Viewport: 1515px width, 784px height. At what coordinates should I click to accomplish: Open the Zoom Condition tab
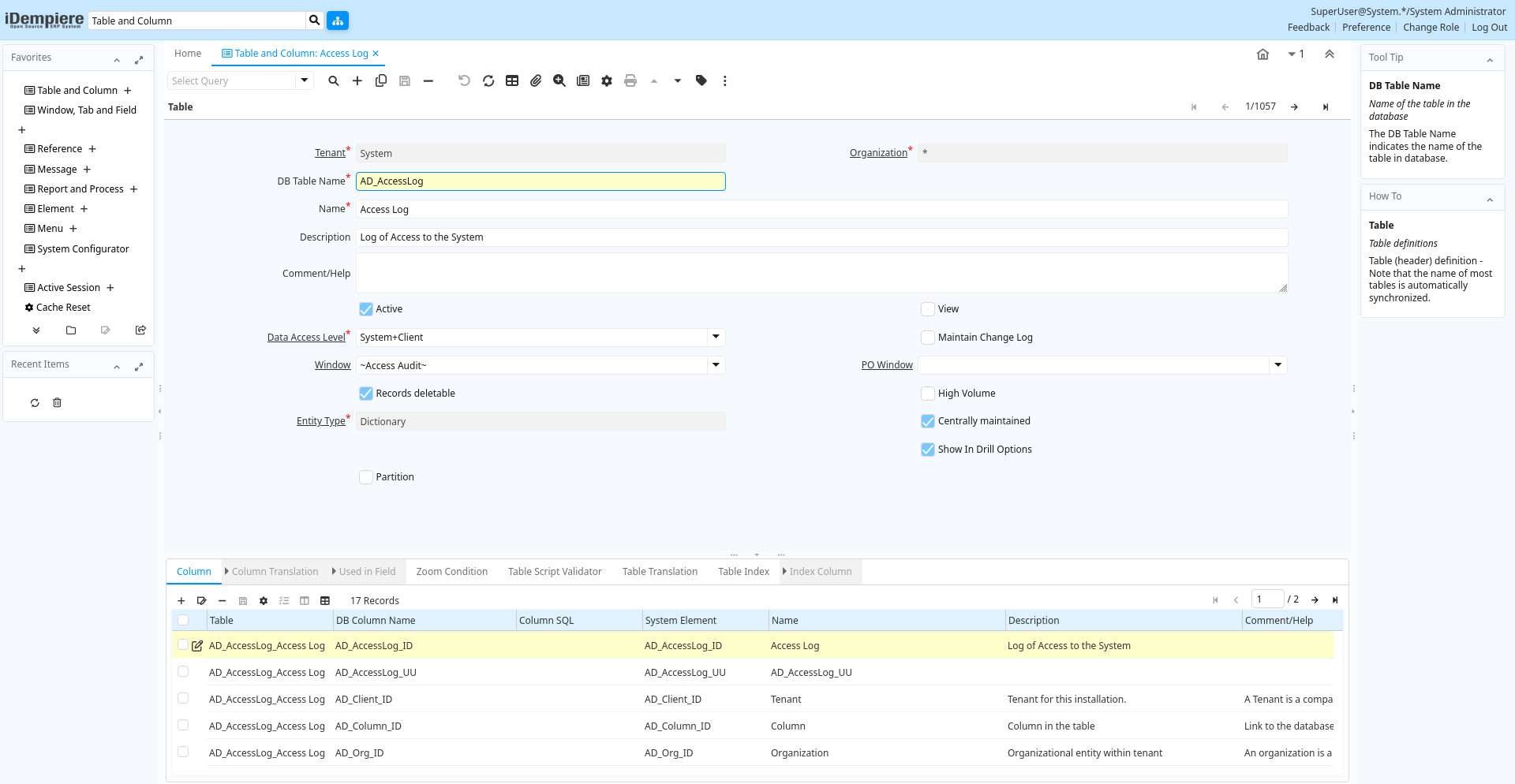pos(451,572)
